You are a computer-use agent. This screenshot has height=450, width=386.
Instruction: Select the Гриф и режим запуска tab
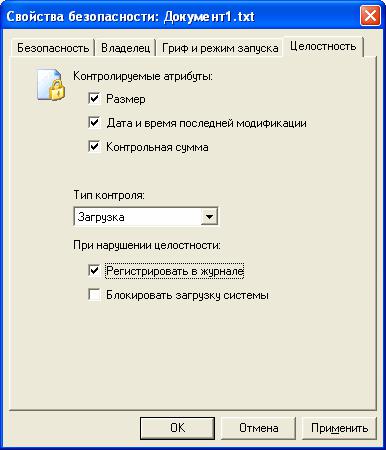[x=220, y=48]
